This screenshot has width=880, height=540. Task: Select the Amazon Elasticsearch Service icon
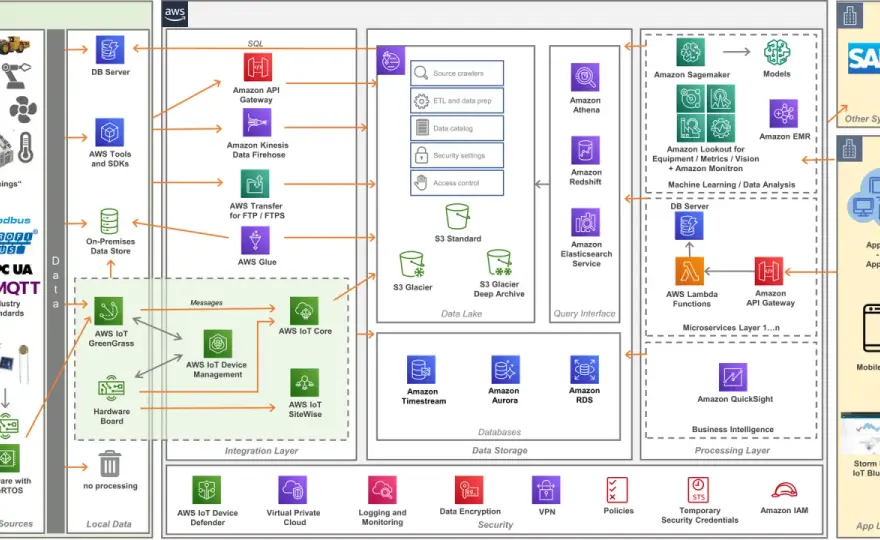585,222
